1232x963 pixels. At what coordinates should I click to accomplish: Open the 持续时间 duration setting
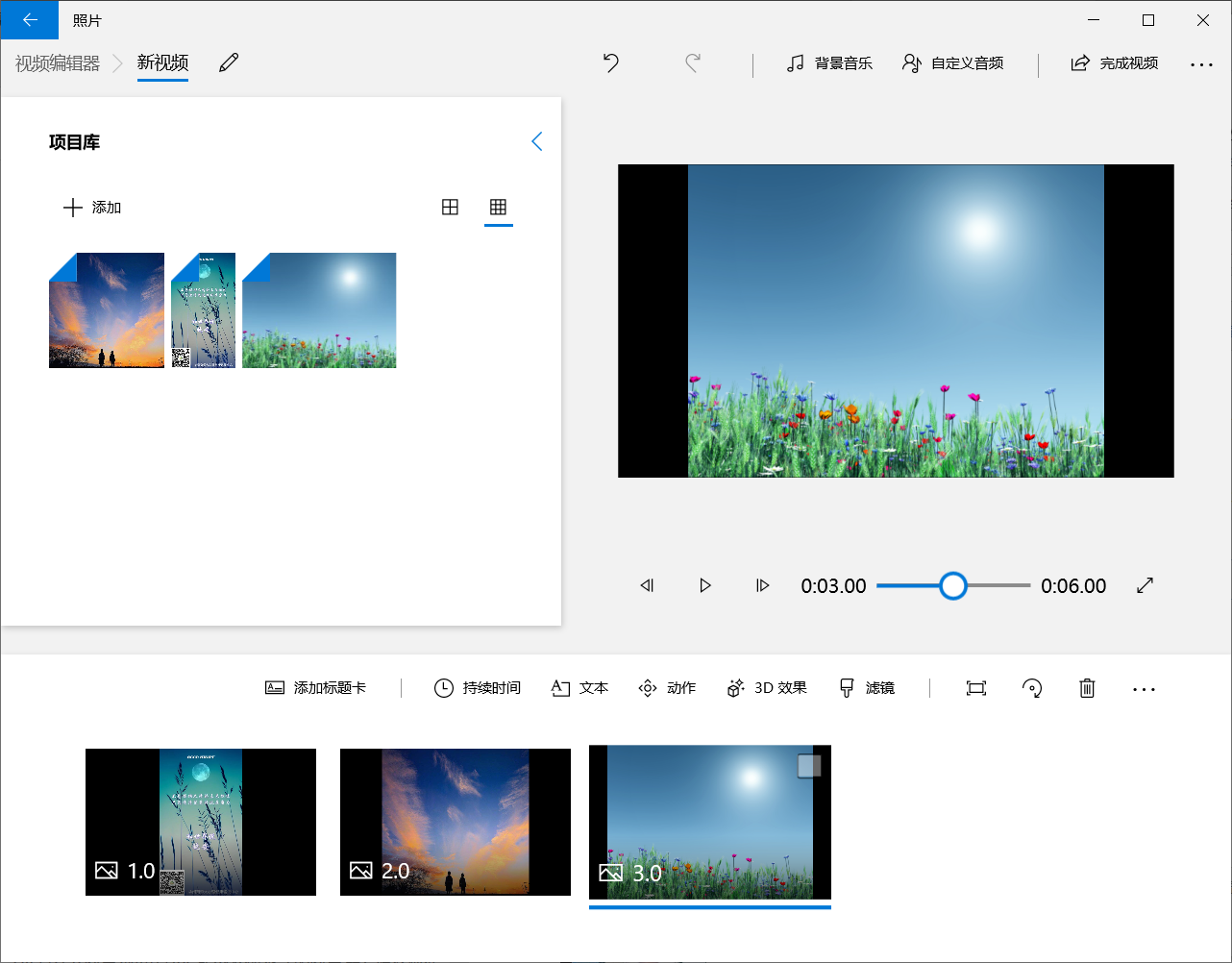(477, 687)
